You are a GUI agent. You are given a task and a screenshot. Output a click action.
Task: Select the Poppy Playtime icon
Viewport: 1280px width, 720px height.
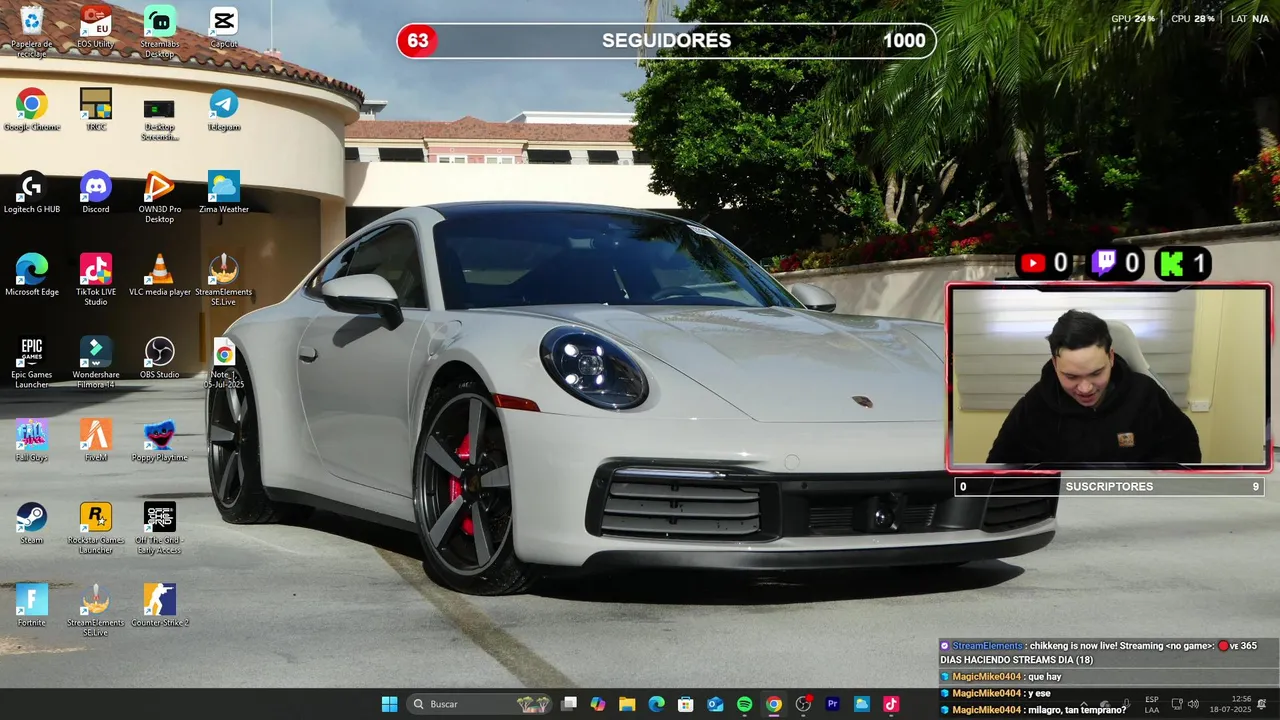159,440
